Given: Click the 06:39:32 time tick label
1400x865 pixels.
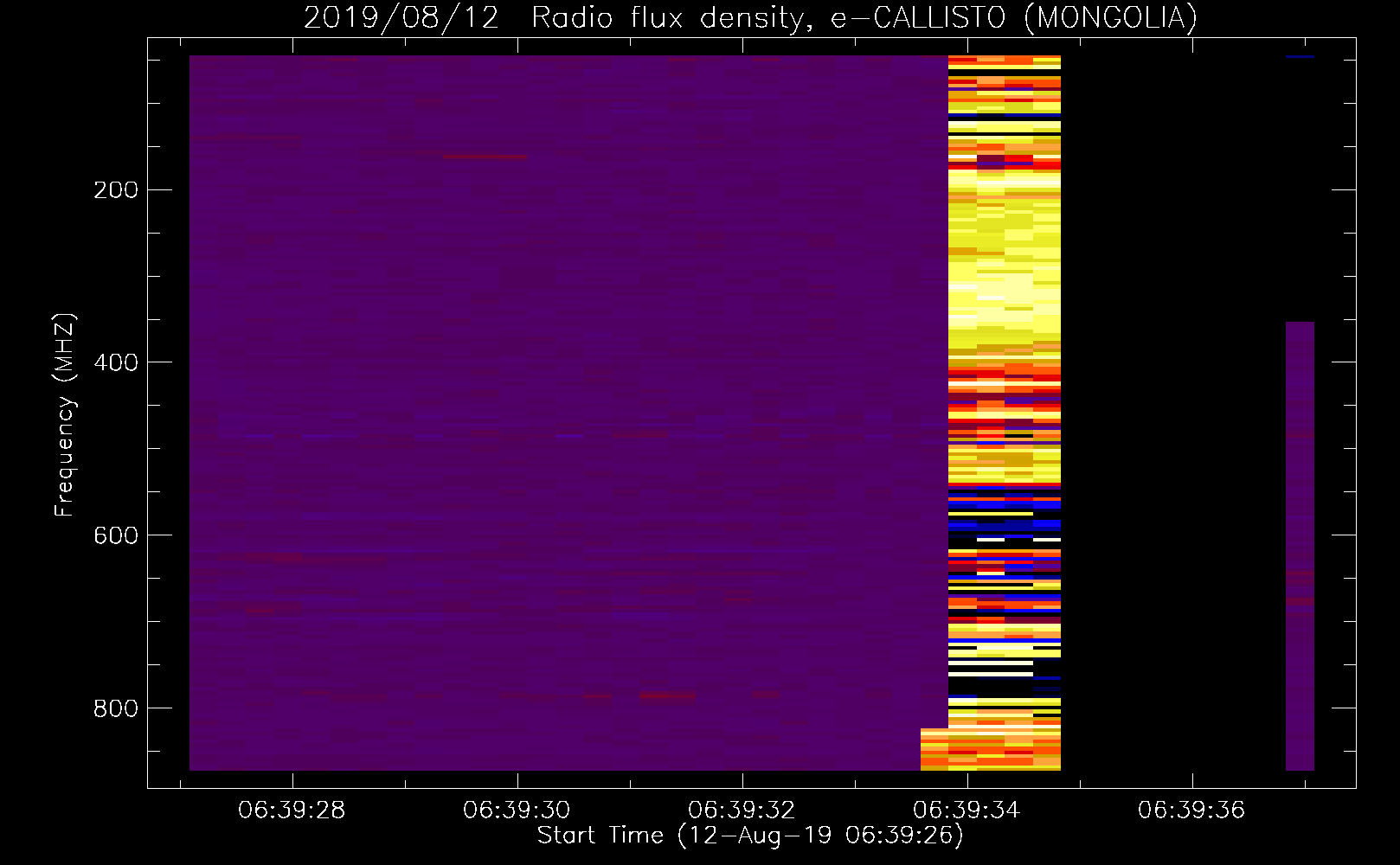Looking at the screenshot, I should point(742,811).
